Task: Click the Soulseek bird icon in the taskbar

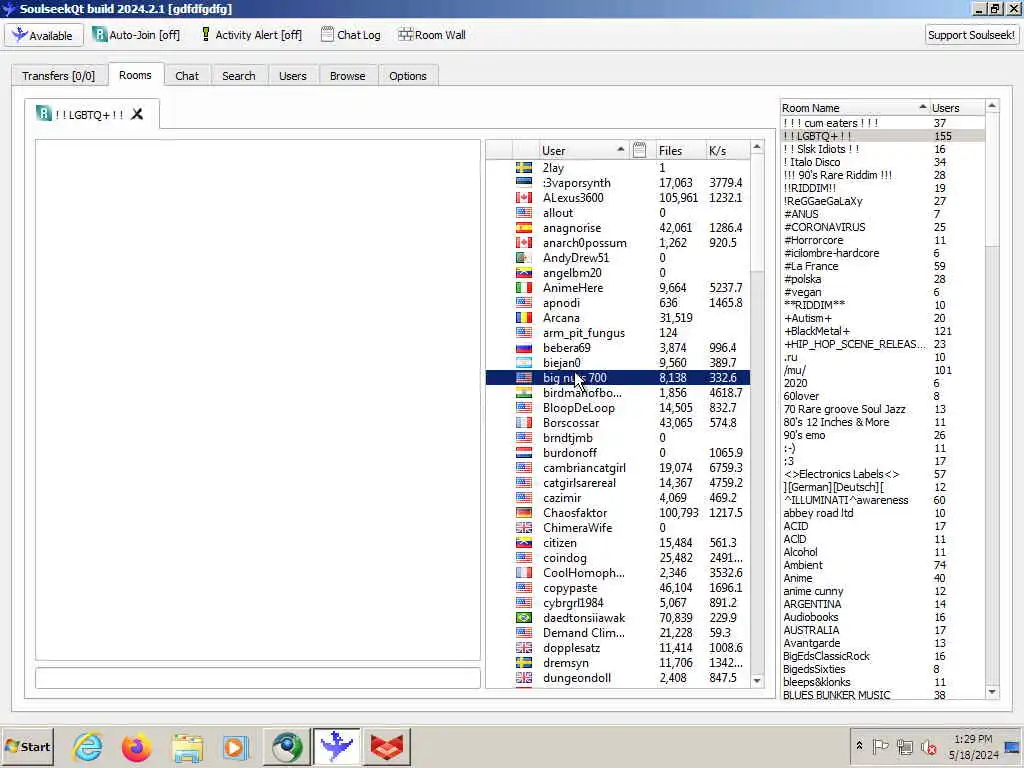Action: click(x=337, y=747)
